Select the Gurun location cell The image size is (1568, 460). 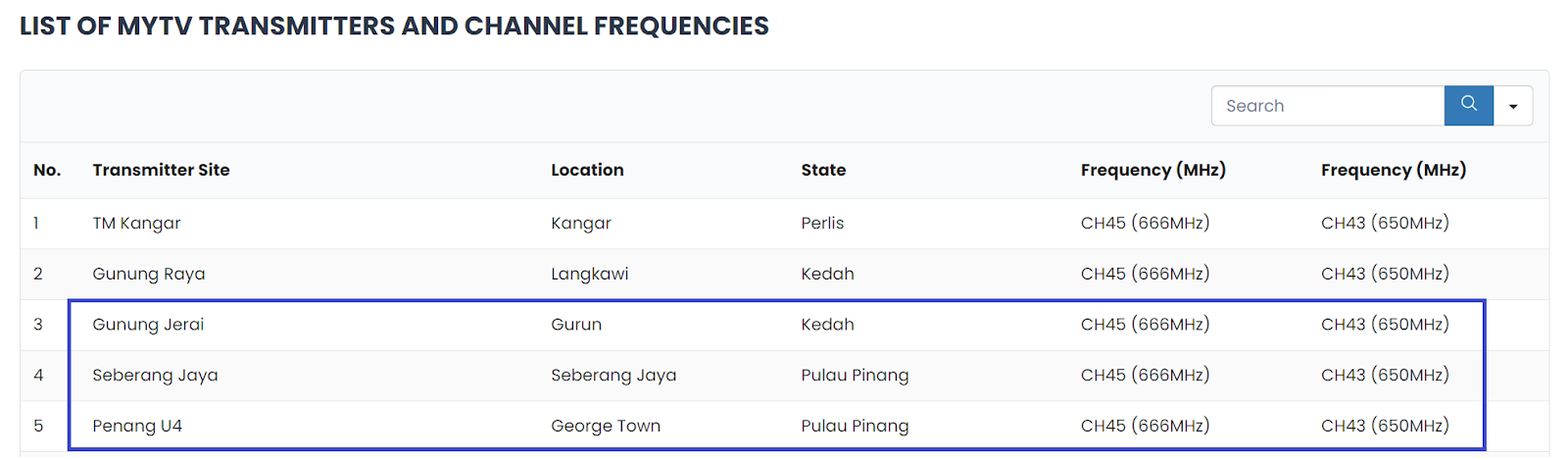[x=576, y=325]
